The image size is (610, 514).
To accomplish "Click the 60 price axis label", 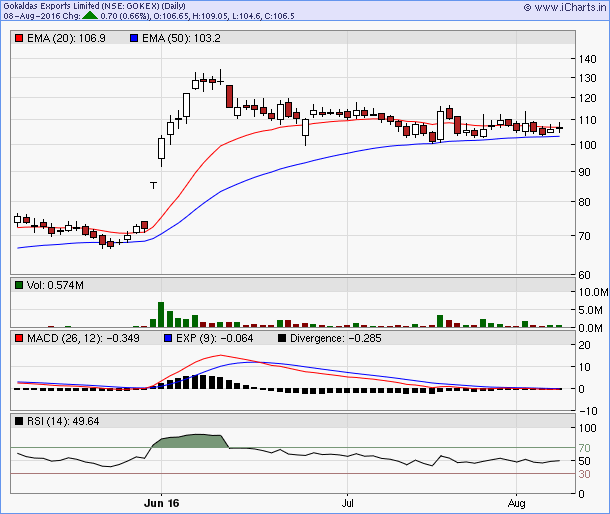I will click(584, 275).
